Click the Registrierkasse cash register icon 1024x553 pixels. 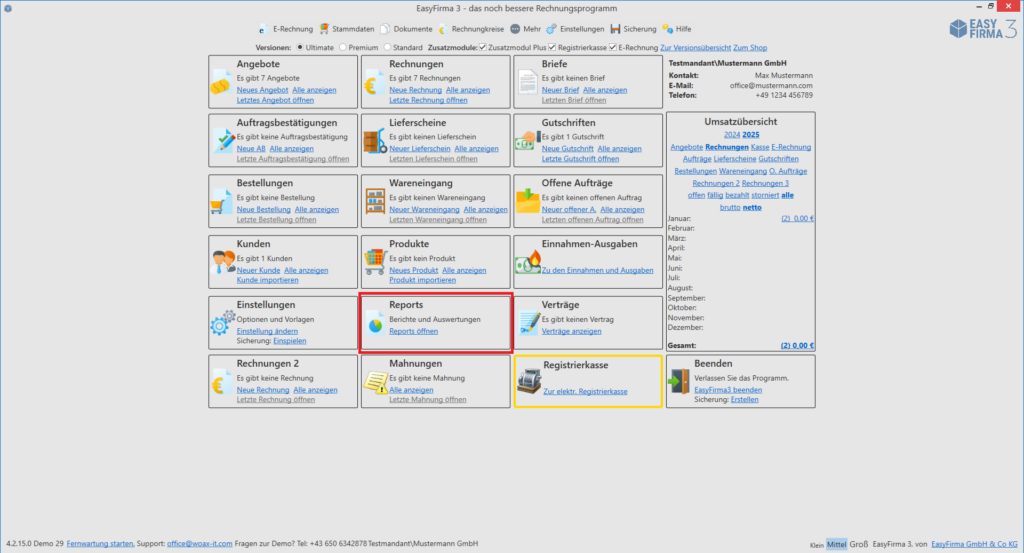529,381
